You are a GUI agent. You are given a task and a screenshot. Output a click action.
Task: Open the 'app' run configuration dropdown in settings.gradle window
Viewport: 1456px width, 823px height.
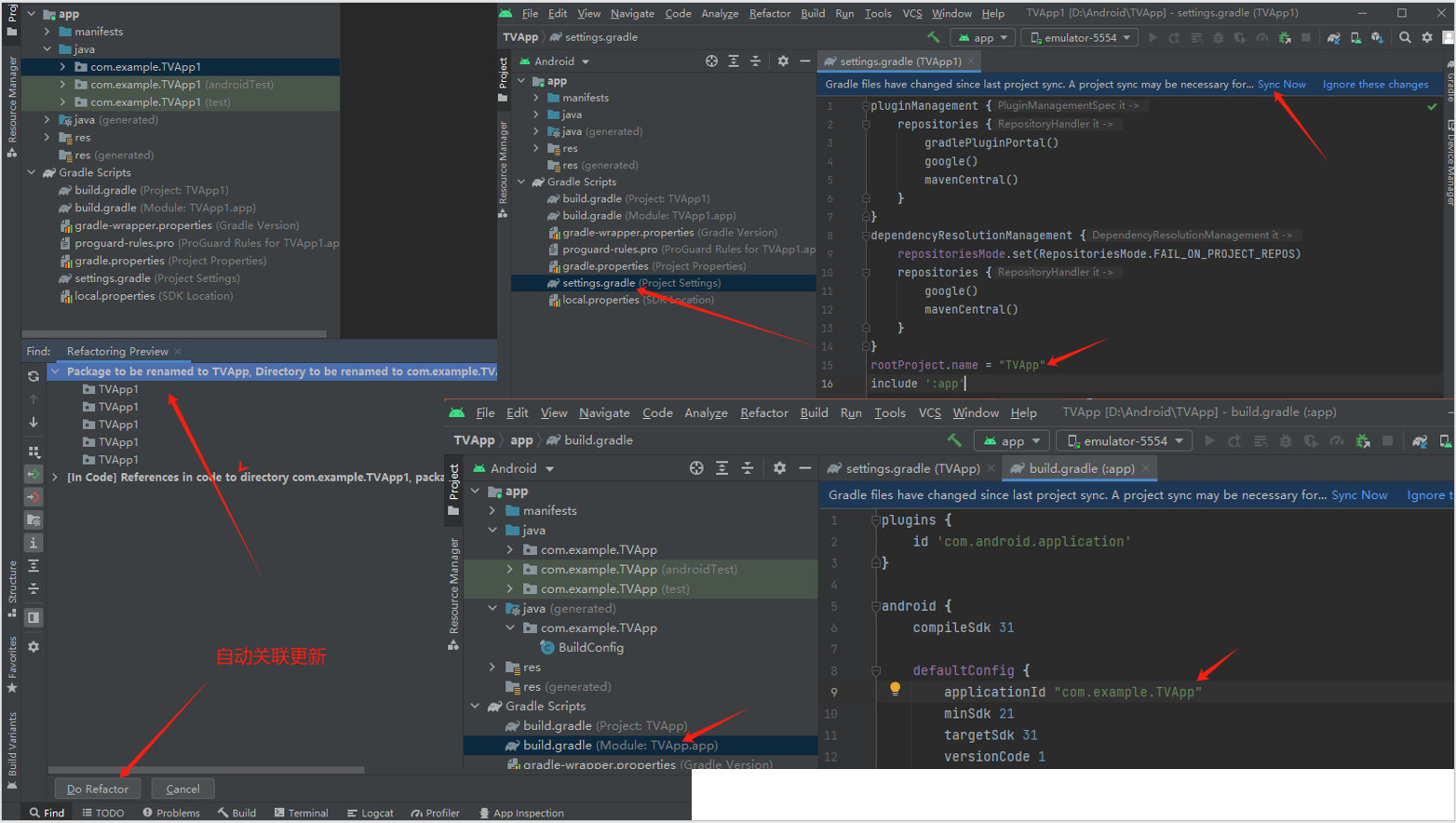coord(982,37)
